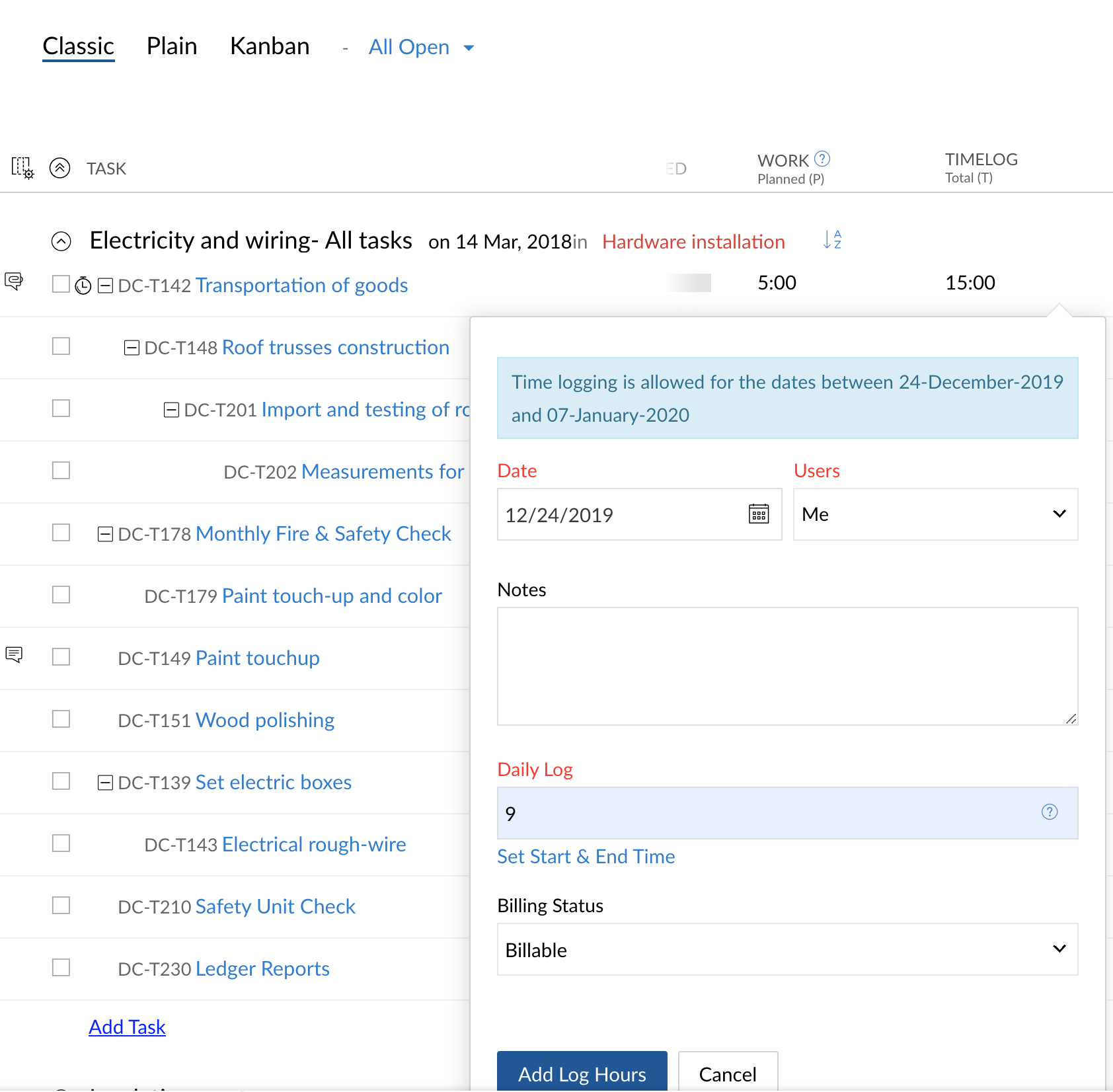The height and width of the screenshot is (1092, 1113).
Task: Collapse the Electricity and wiring task list
Action: [x=61, y=241]
